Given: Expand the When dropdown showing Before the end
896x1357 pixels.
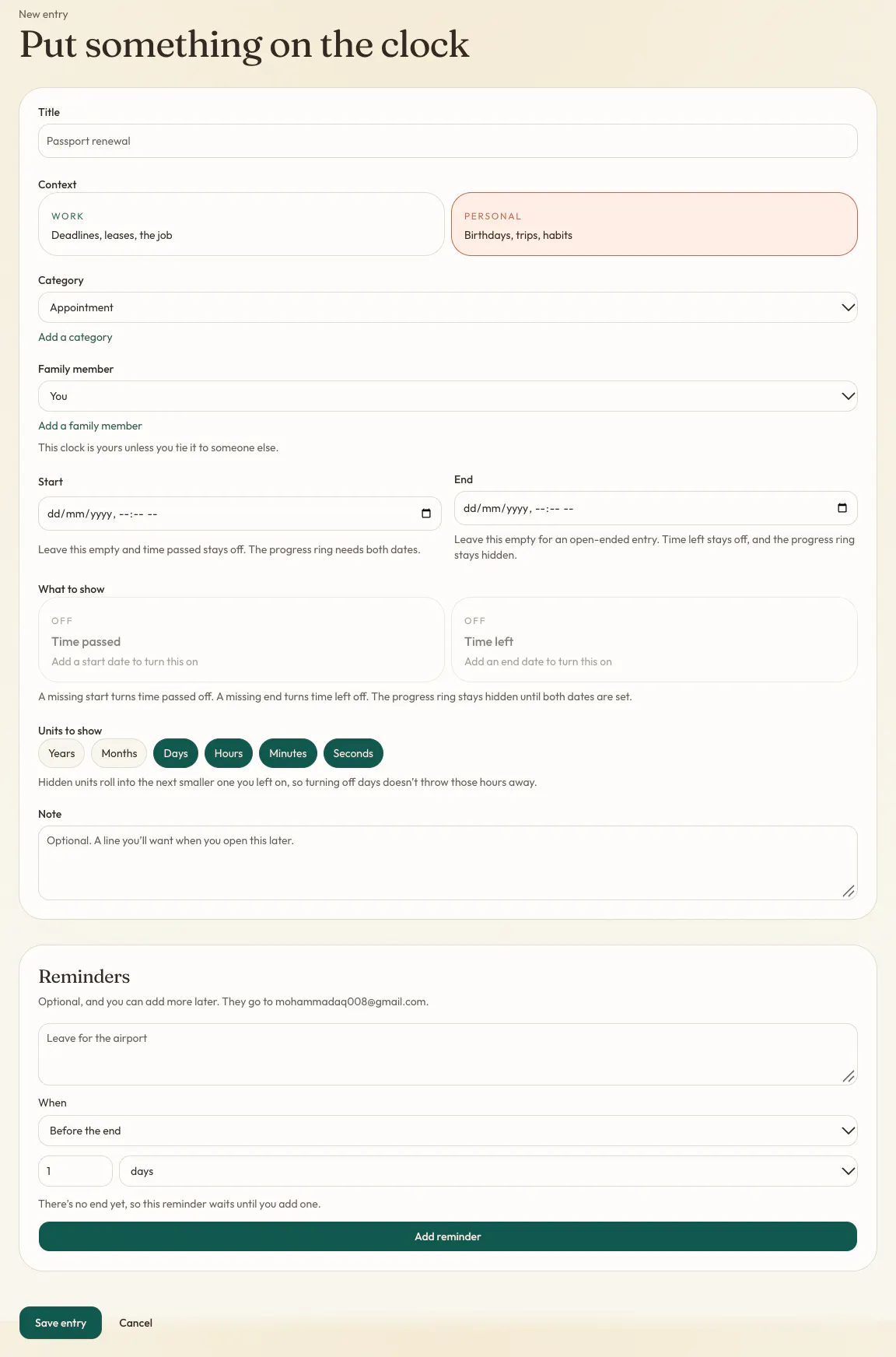Looking at the screenshot, I should point(448,1131).
